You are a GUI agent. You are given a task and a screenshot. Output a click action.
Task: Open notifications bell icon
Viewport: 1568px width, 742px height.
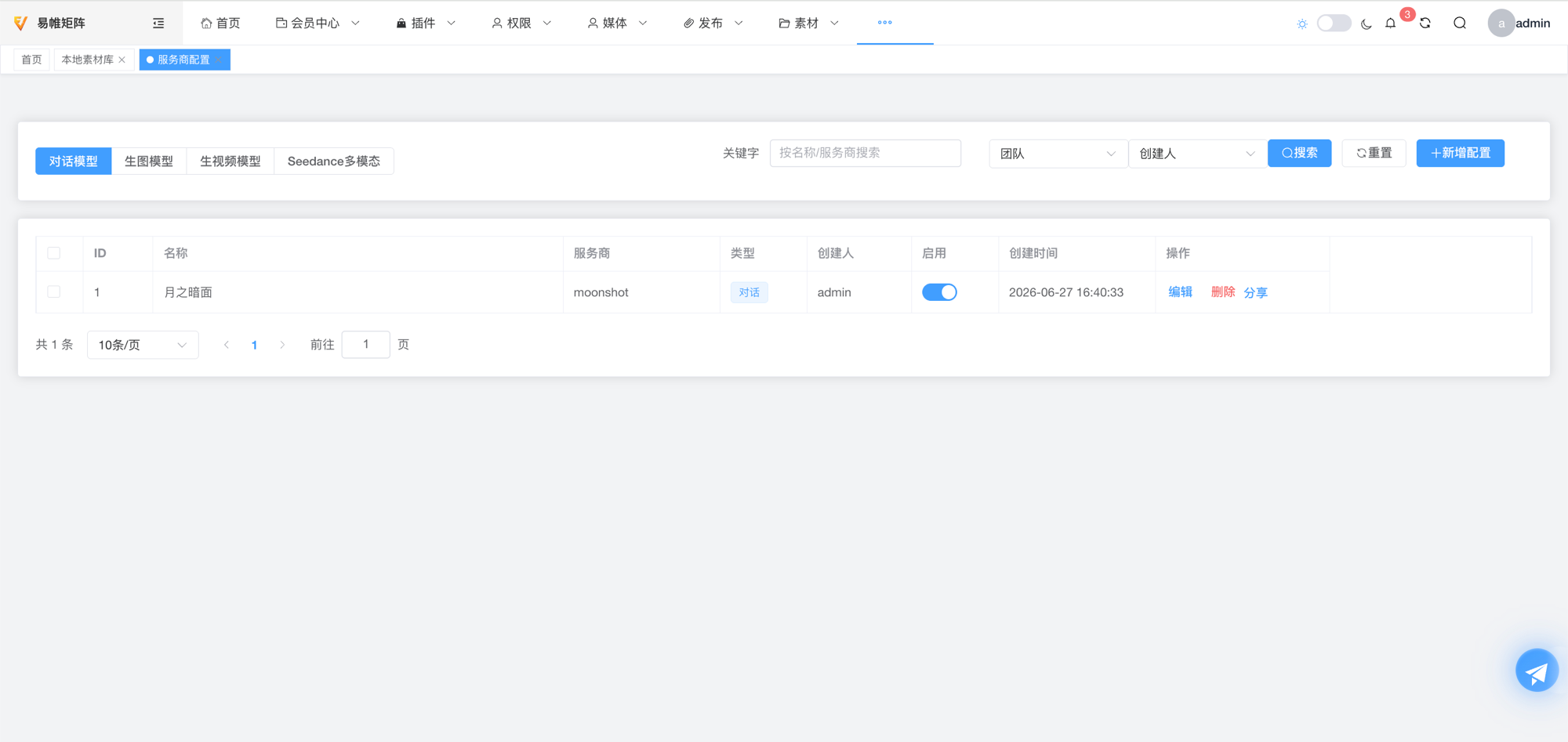pos(1391,24)
